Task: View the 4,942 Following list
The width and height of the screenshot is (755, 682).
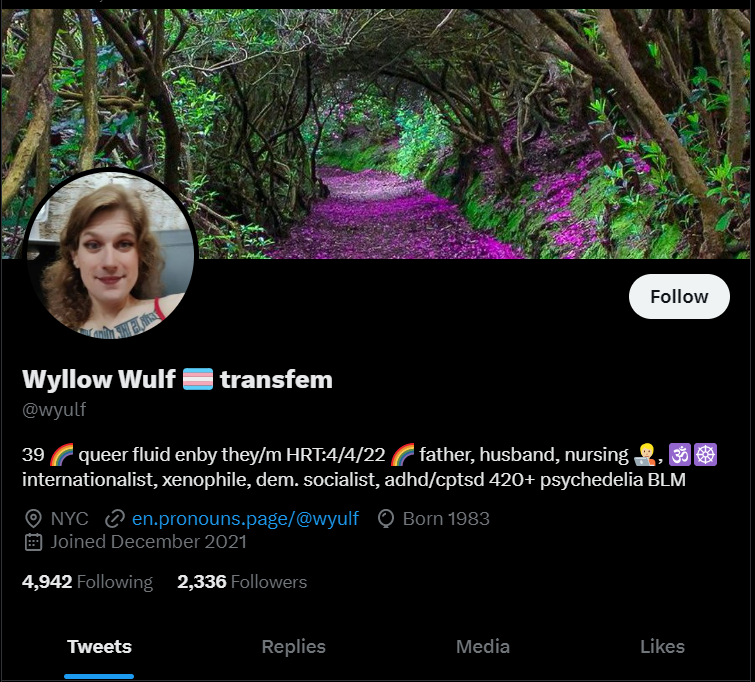Action: point(87,582)
